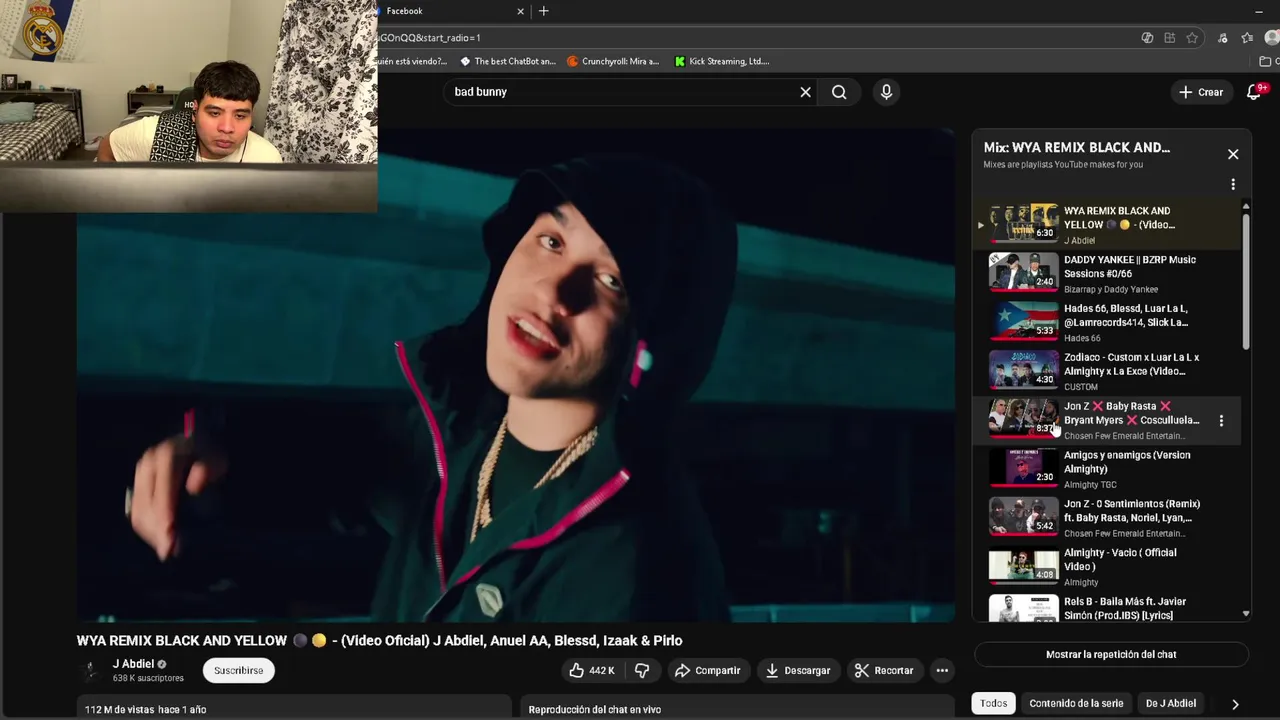The image size is (1280, 720).
Task: Select Contenido de la serie chip
Action: tap(1076, 703)
